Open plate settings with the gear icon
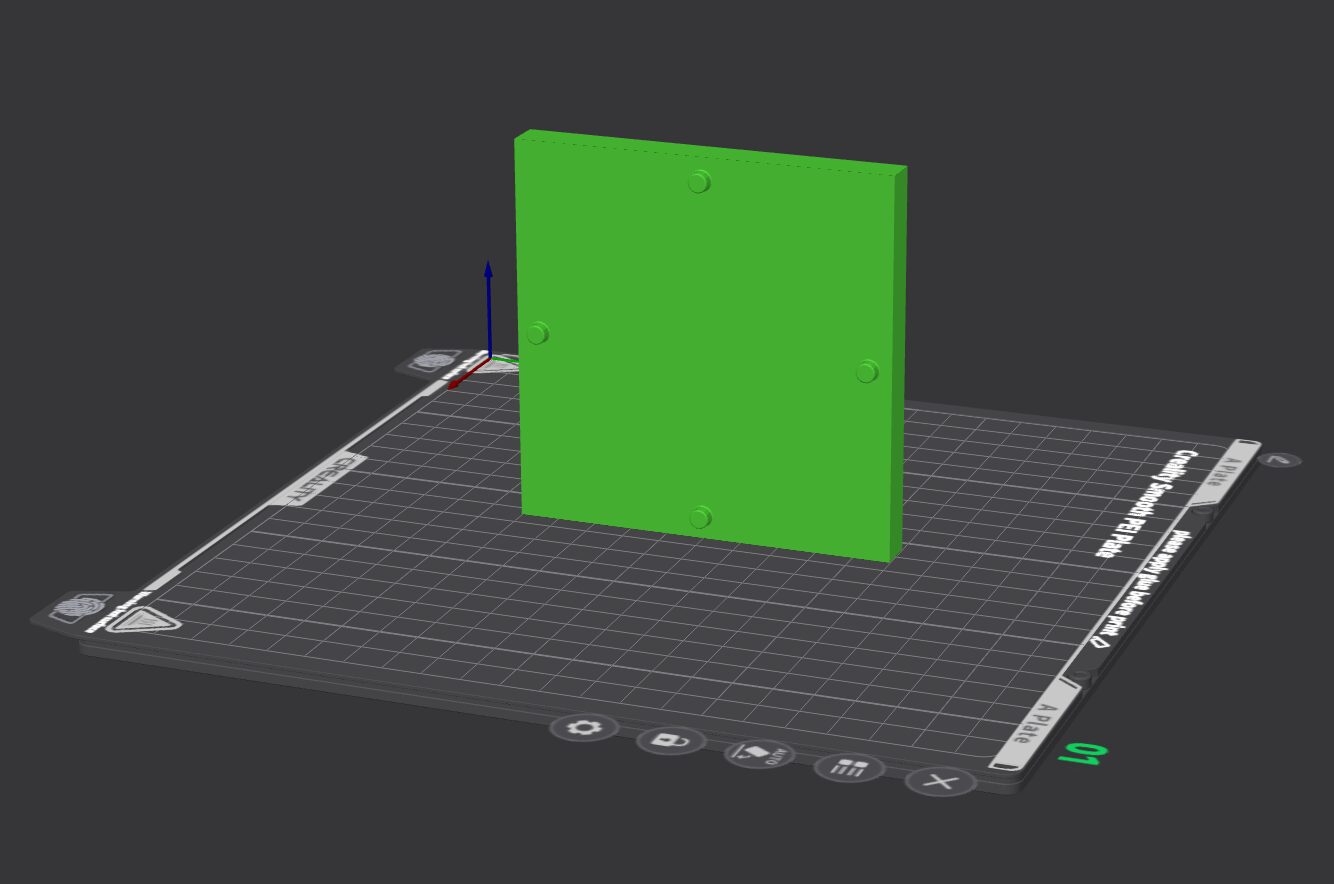 584,727
